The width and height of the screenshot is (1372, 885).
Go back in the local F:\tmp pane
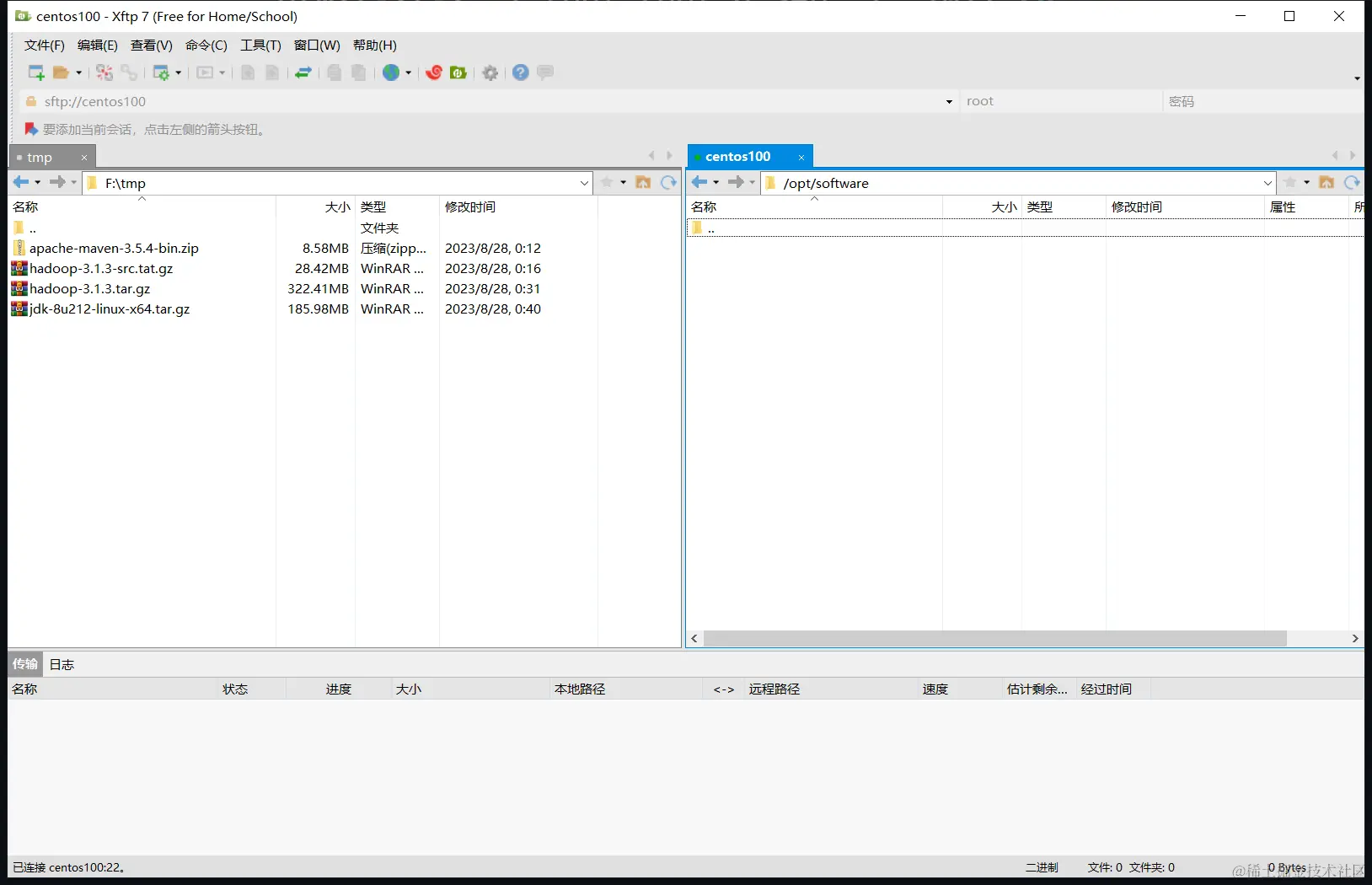(21, 182)
